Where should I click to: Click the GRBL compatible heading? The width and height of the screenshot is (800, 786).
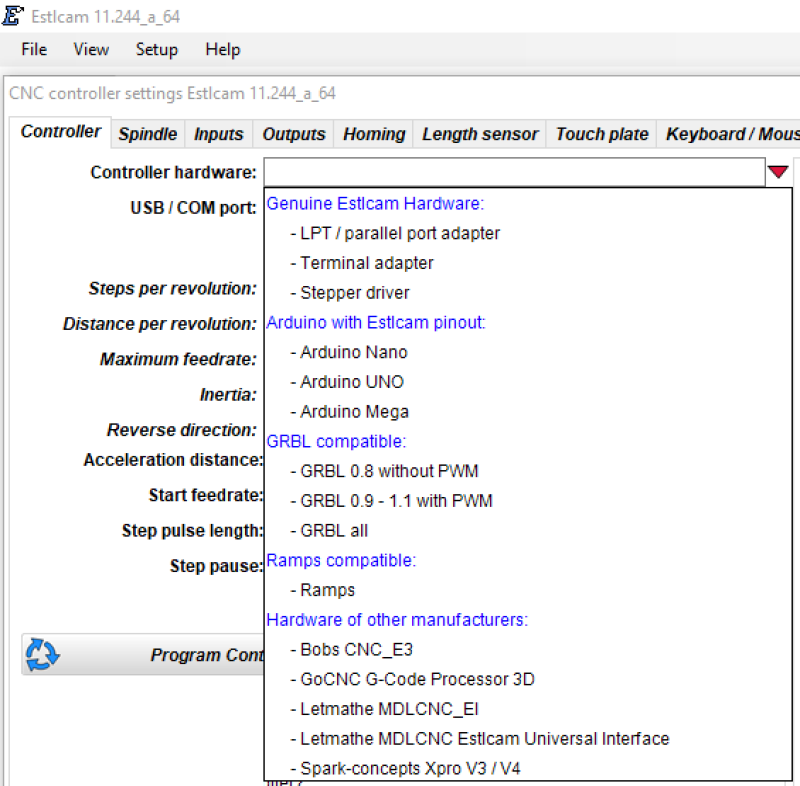(336, 442)
